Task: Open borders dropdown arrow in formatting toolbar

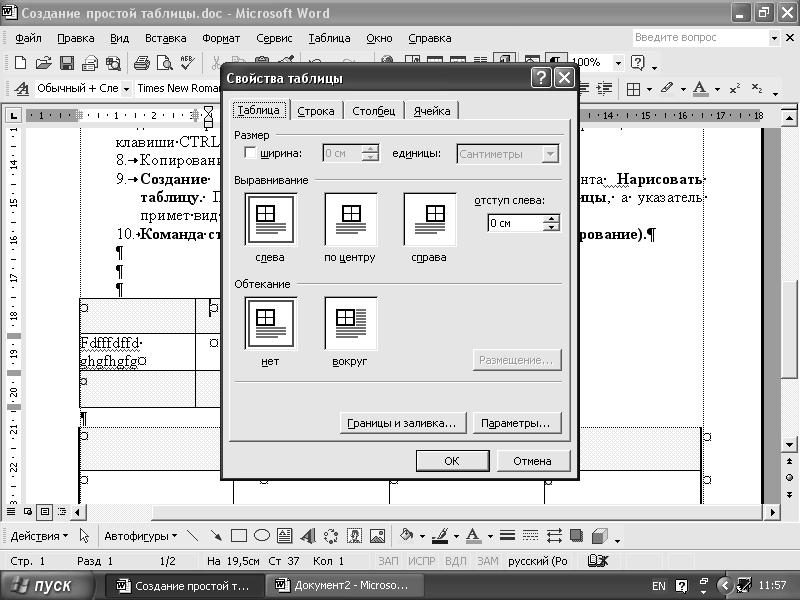Action: point(649,89)
